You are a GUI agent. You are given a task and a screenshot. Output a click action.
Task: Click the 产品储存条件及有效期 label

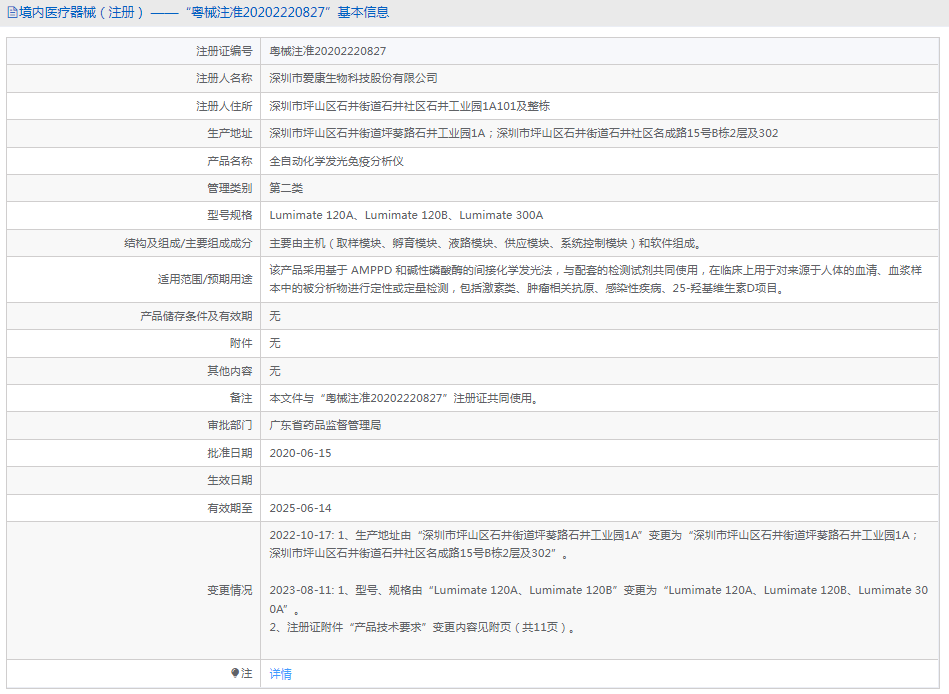click(196, 316)
